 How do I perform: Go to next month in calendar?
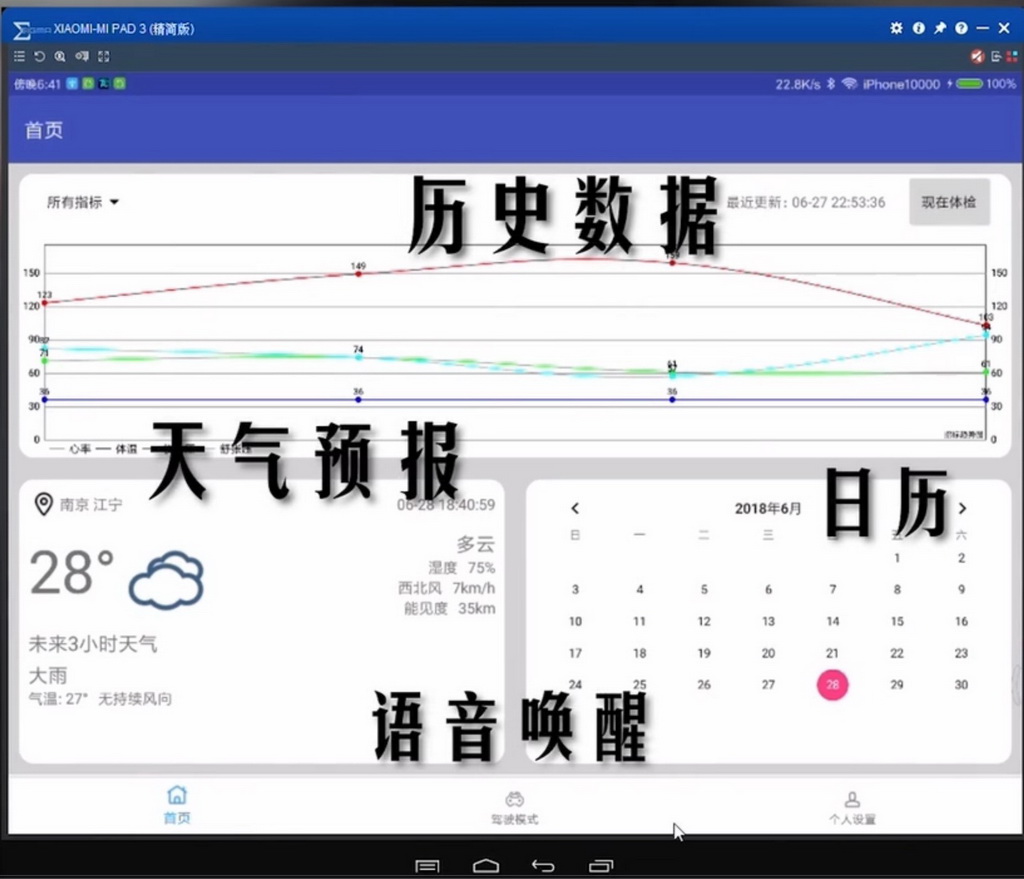click(962, 508)
